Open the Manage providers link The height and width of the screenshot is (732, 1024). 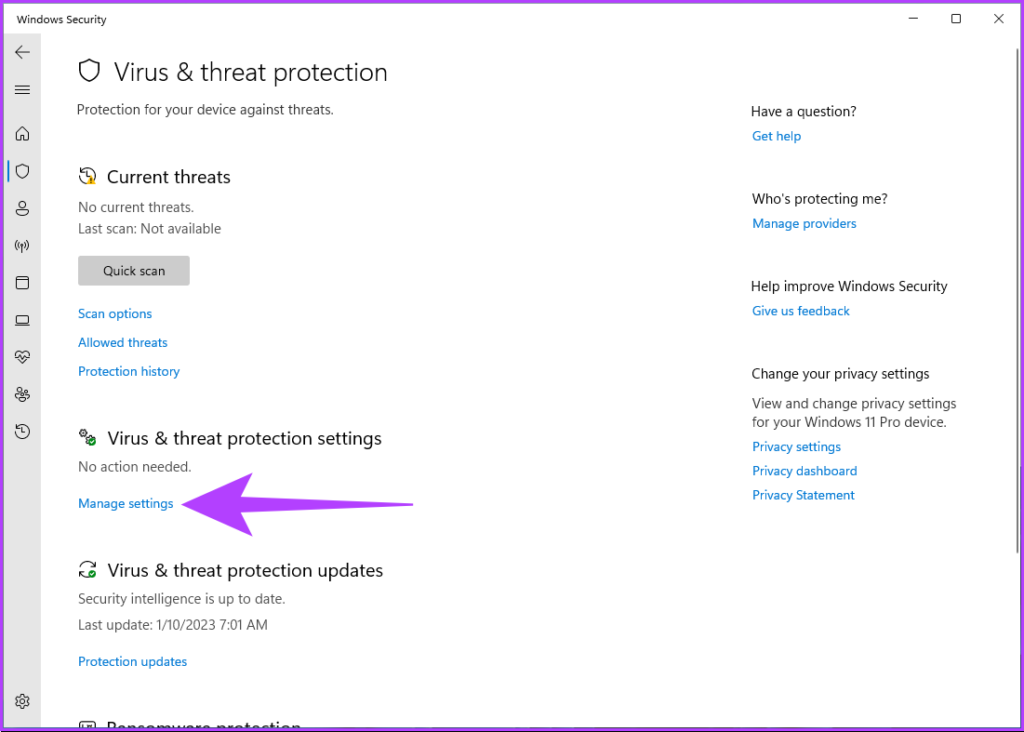pos(804,224)
